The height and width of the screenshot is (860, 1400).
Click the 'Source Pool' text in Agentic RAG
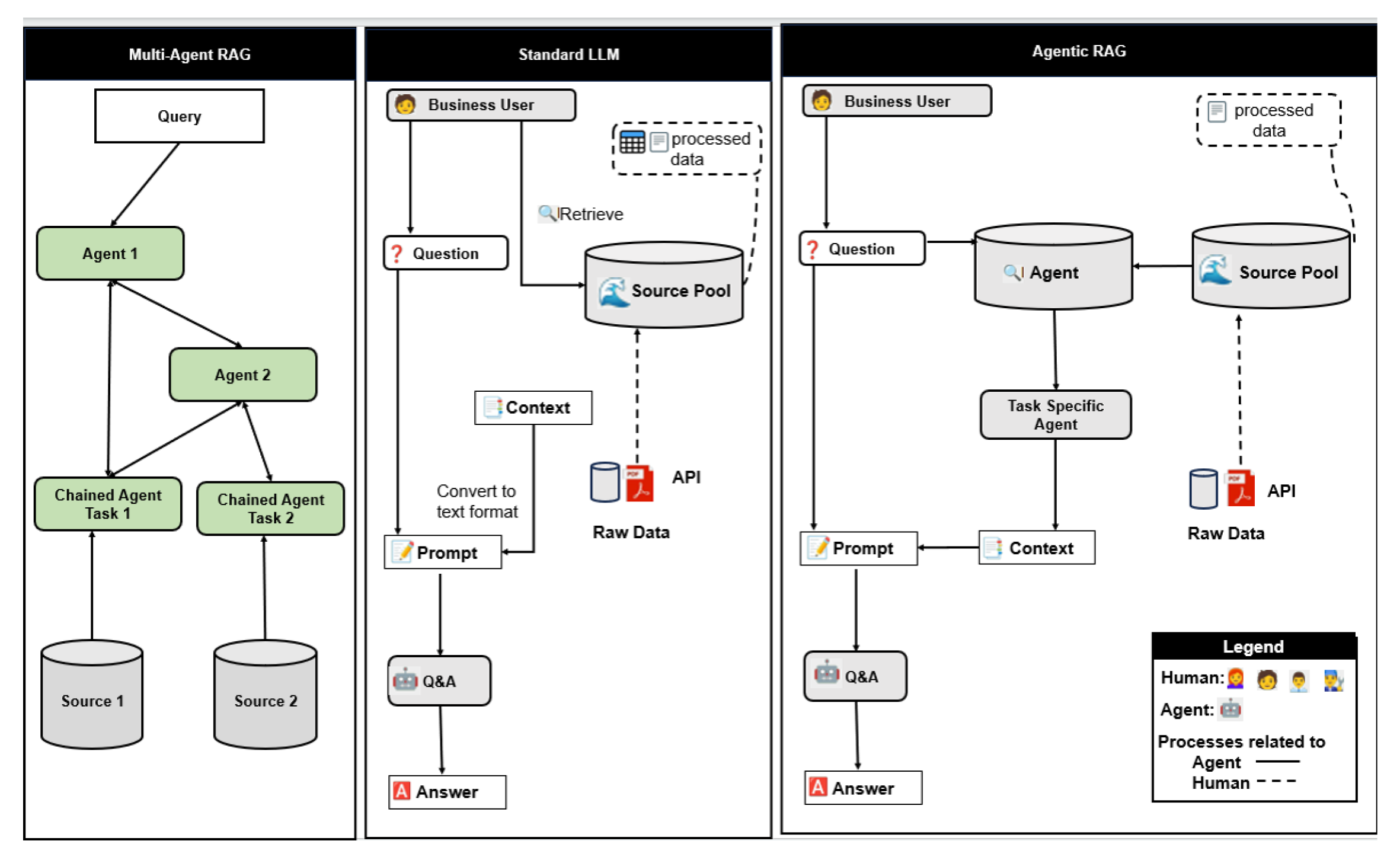pyautogui.click(x=1289, y=272)
